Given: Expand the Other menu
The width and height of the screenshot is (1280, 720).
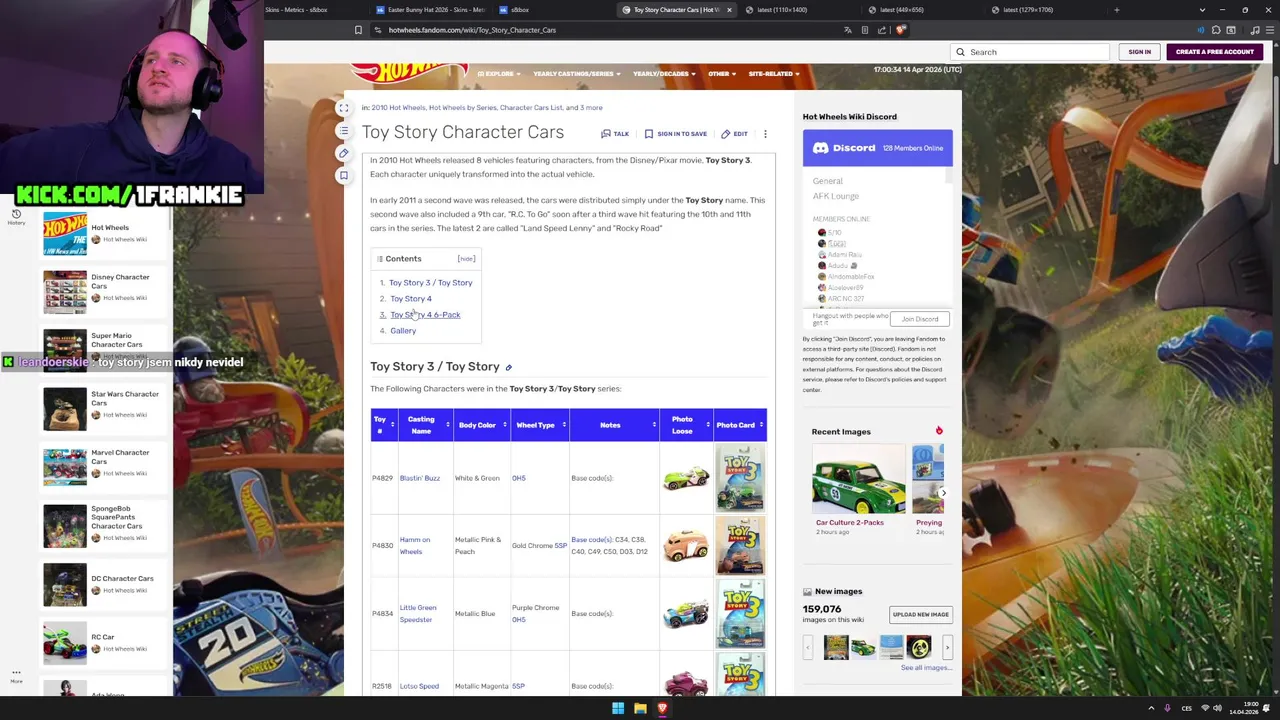Looking at the screenshot, I should click(x=722, y=74).
